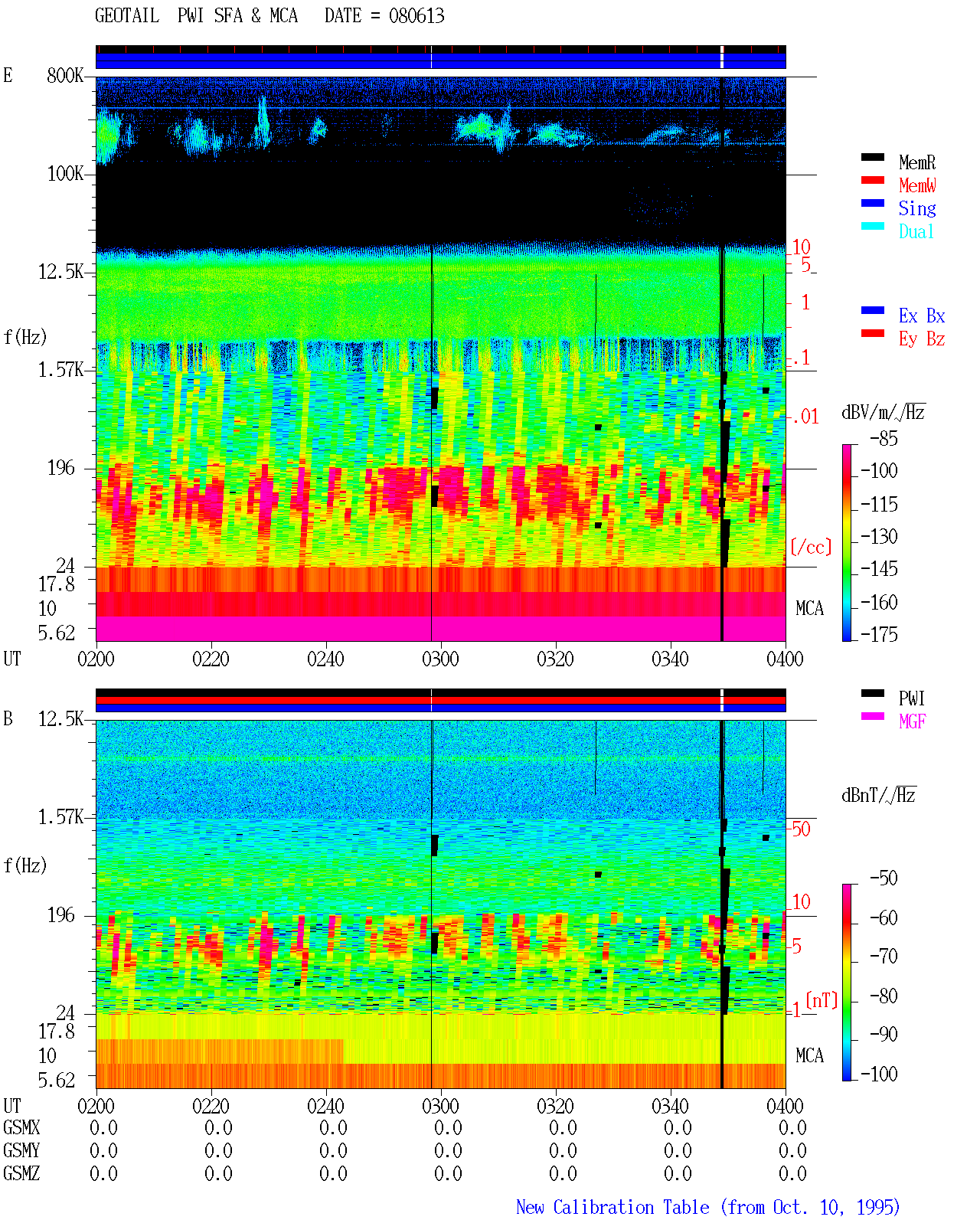980x1220 pixels.
Task: Click the blue Ex Bx legend swatch
Action: click(x=872, y=310)
